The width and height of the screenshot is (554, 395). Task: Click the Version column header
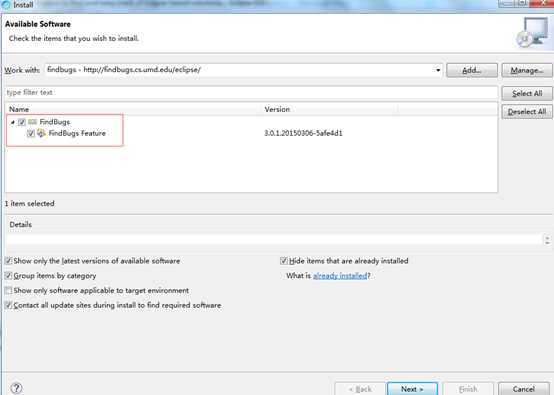point(330,109)
